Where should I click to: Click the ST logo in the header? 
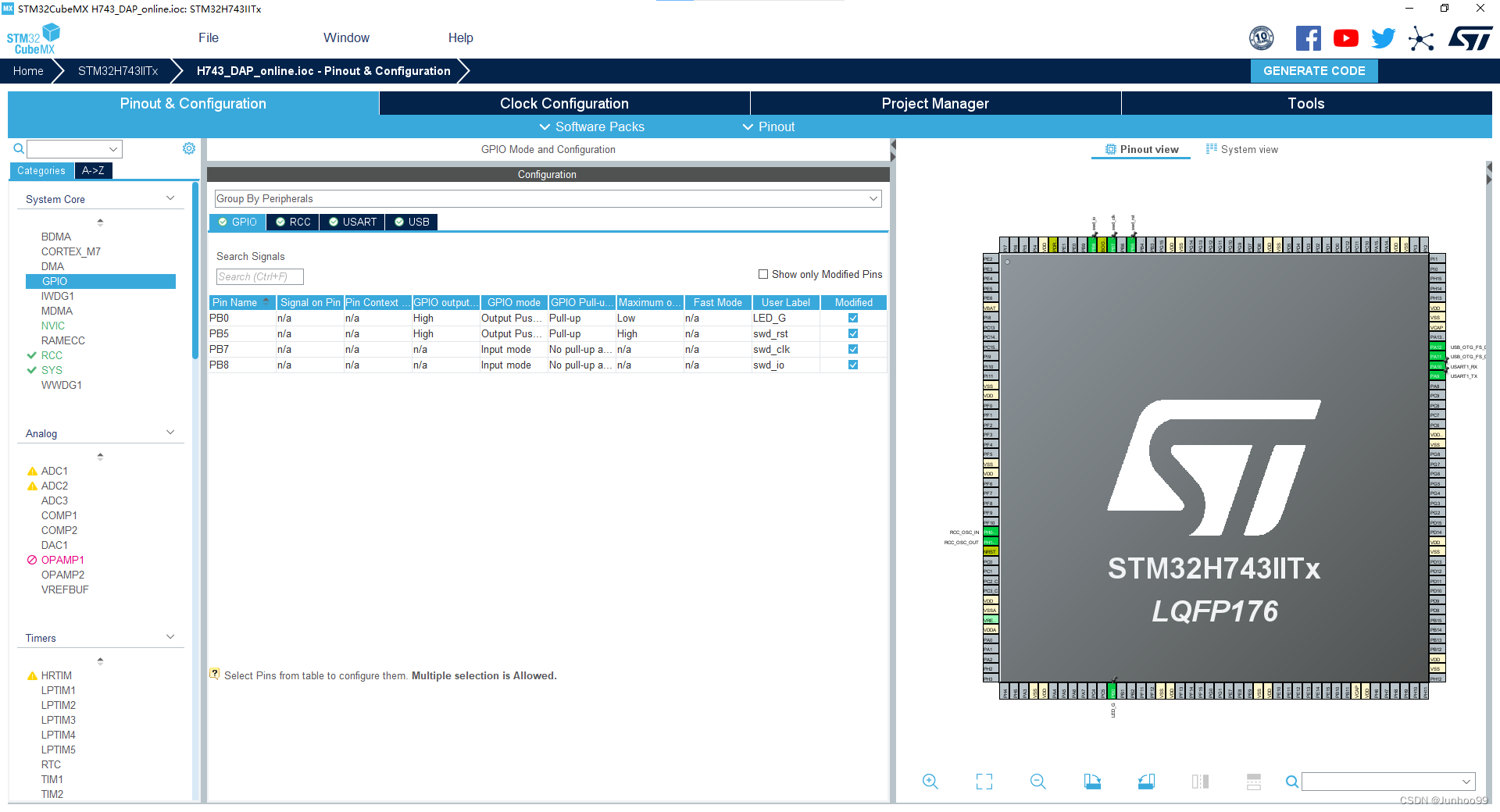1470,38
